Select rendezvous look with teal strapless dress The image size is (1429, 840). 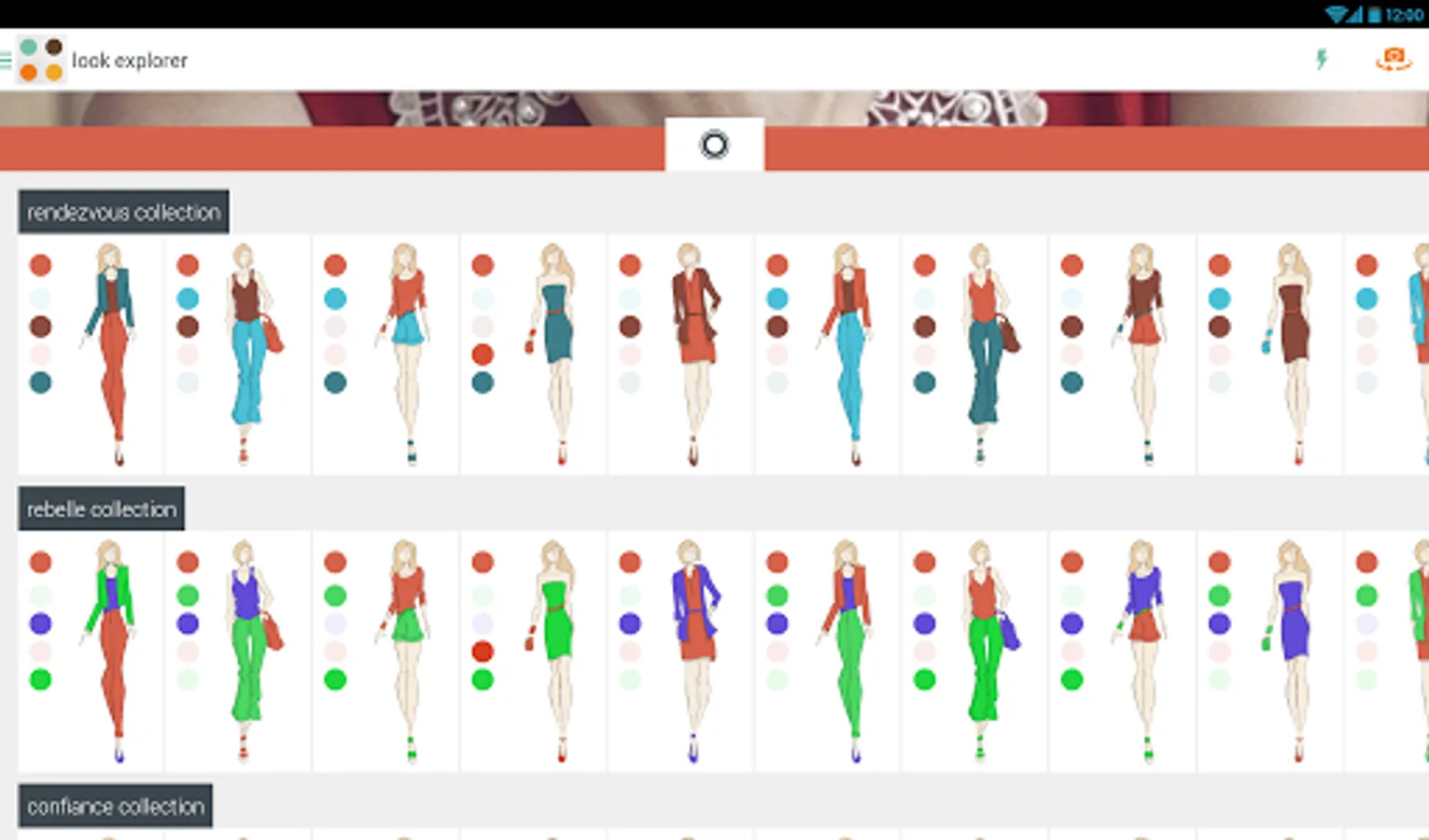[533, 355]
